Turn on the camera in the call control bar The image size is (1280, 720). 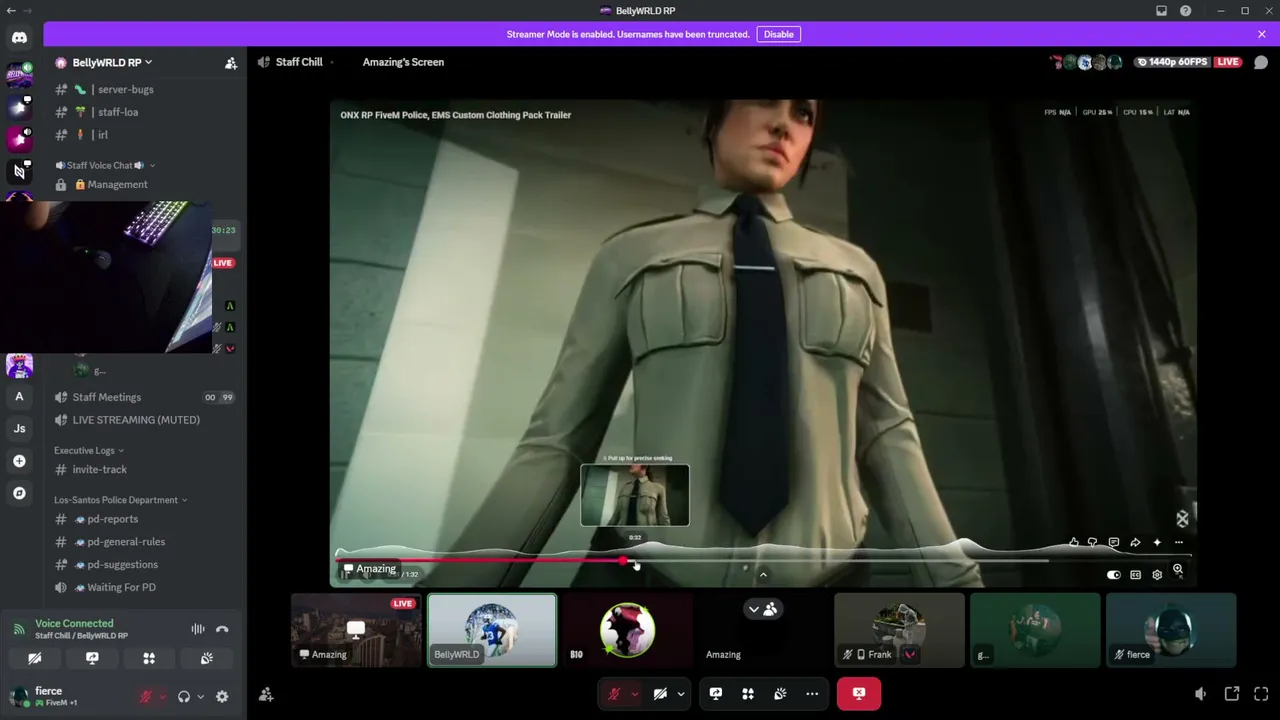click(660, 694)
